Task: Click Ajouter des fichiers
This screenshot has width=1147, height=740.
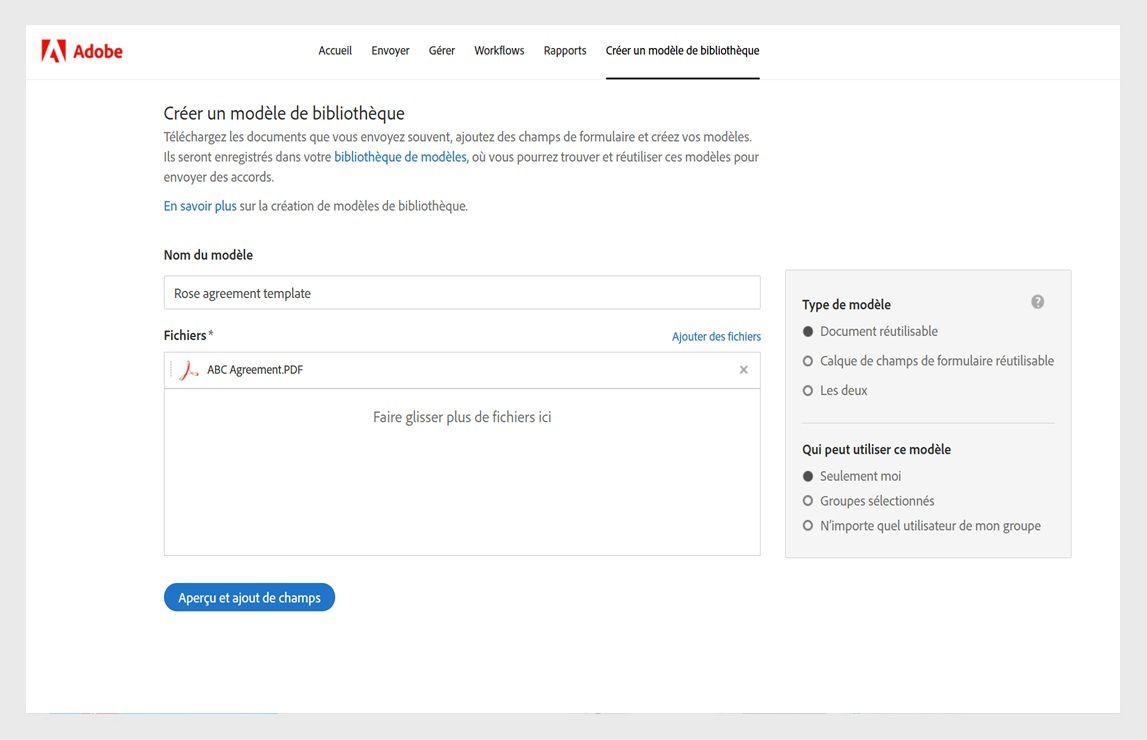Action: (716, 336)
